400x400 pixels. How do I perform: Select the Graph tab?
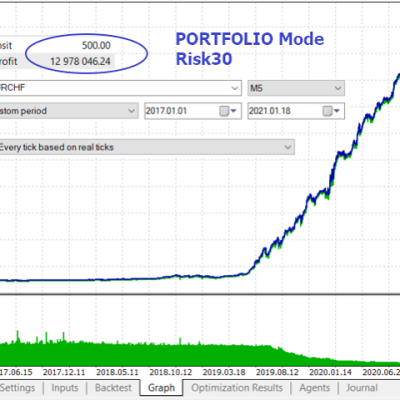click(x=161, y=388)
